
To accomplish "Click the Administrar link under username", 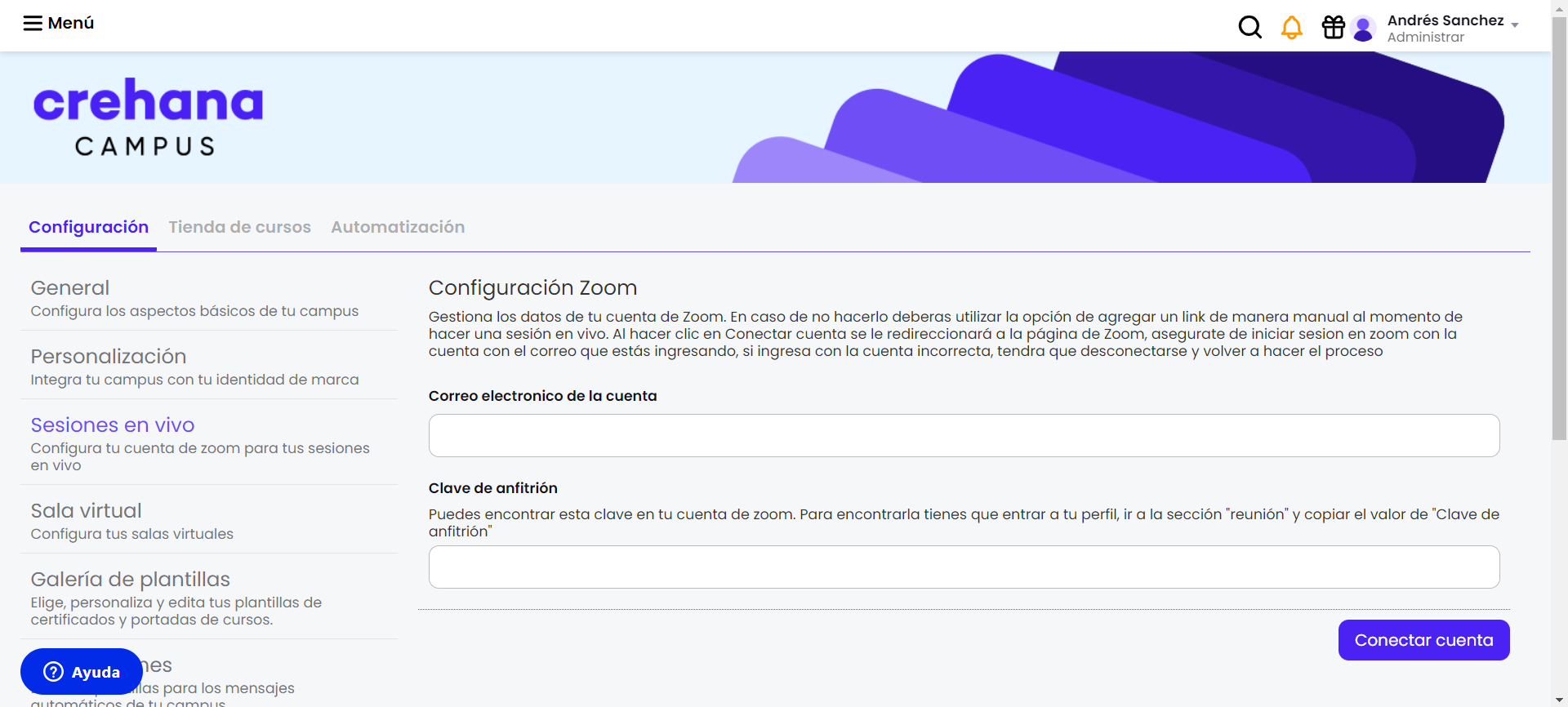I will (x=1425, y=38).
